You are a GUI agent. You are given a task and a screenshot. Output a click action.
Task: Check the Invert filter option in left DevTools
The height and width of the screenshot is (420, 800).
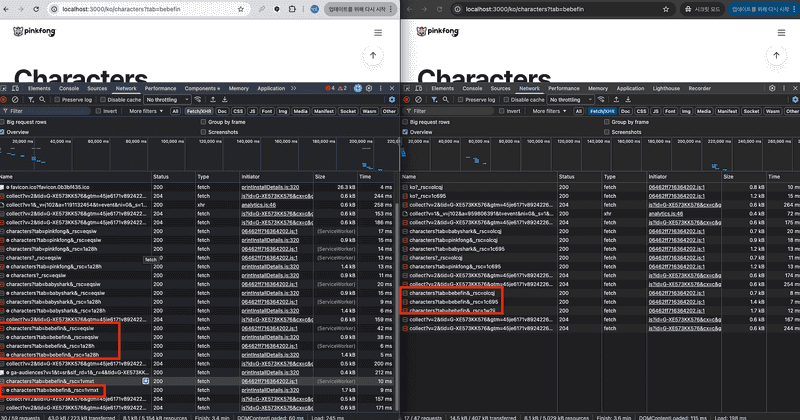point(97,111)
